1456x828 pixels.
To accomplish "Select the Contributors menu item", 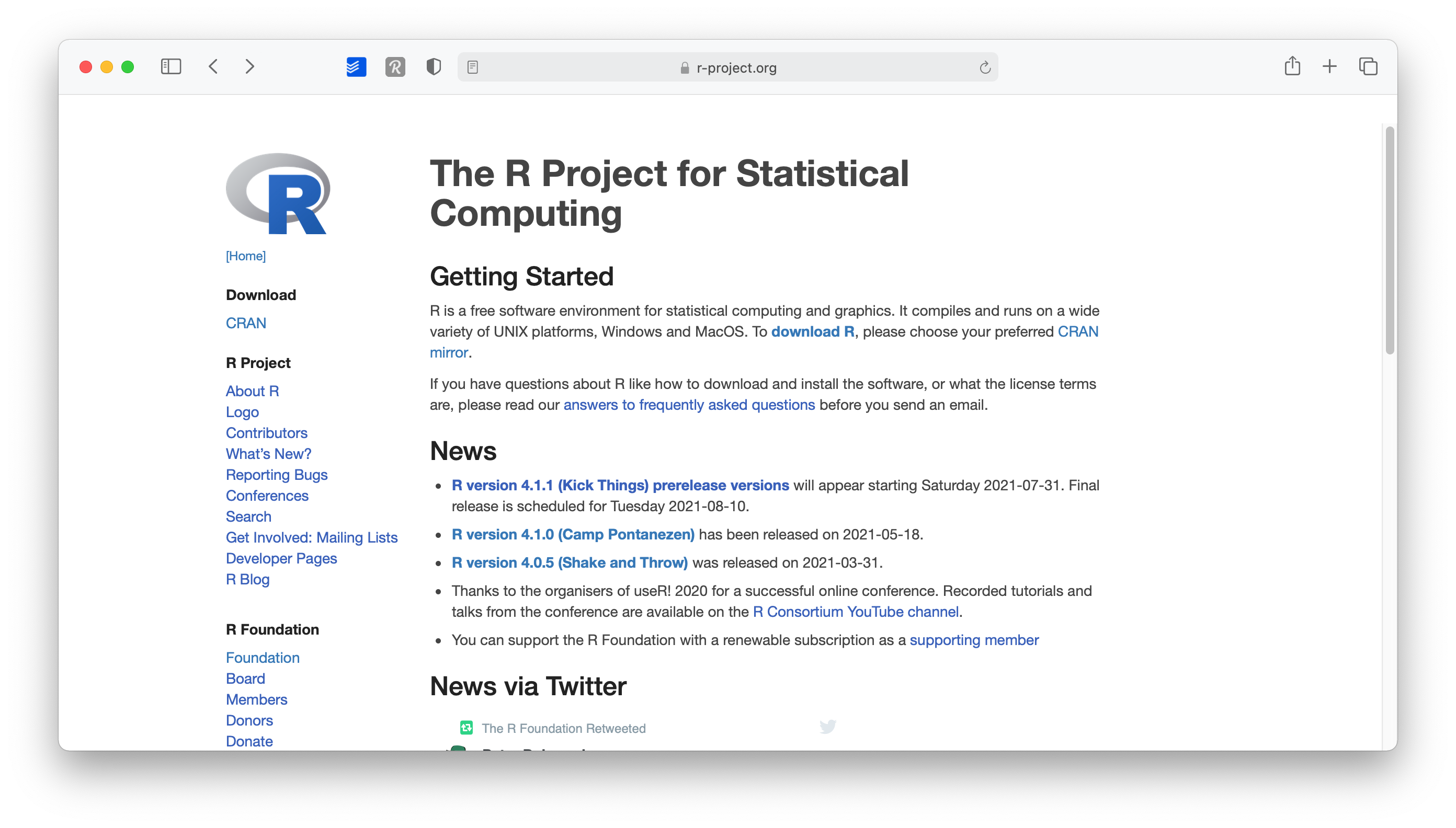I will coord(267,432).
